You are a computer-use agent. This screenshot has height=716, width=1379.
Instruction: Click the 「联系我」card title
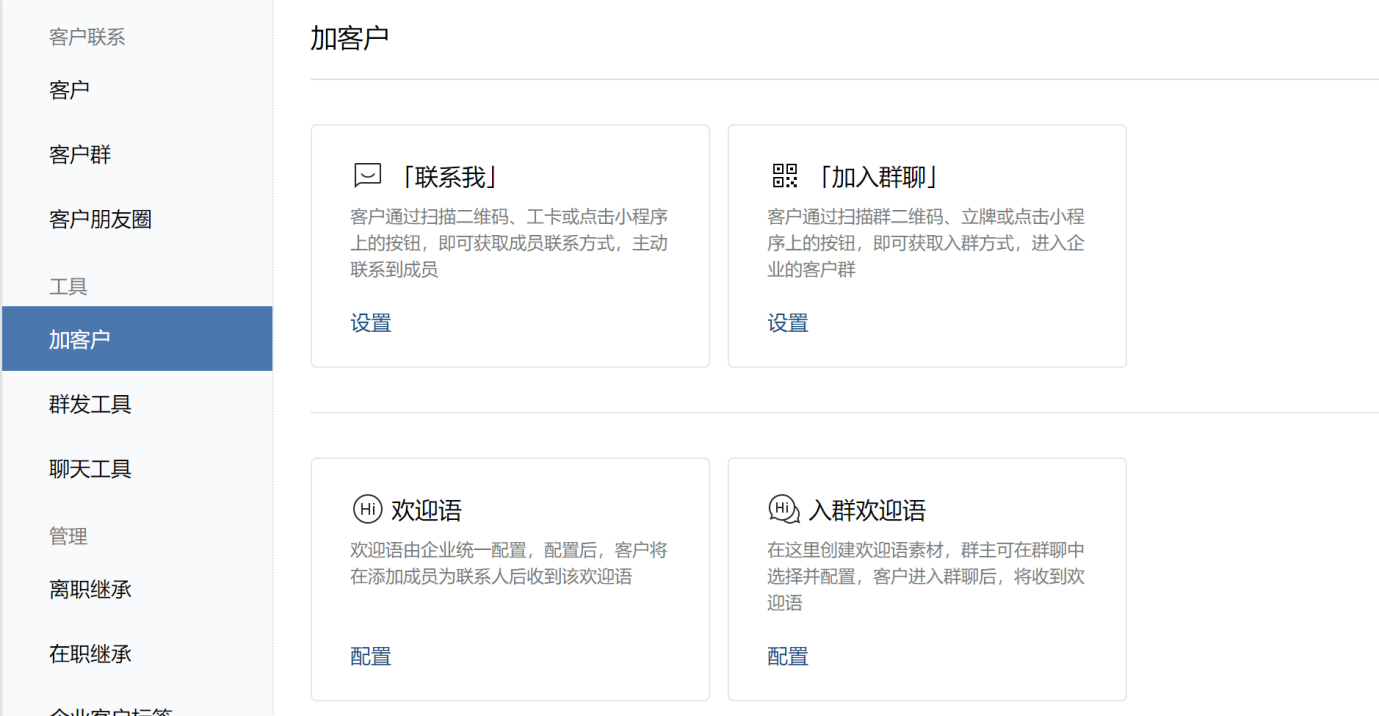[x=448, y=175]
